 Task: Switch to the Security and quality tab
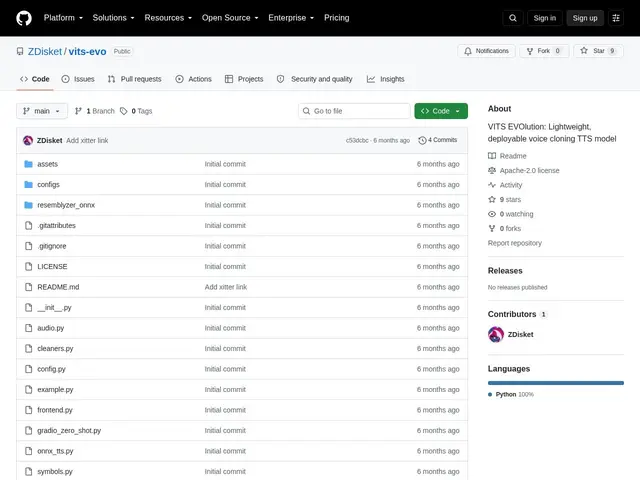pos(315,79)
